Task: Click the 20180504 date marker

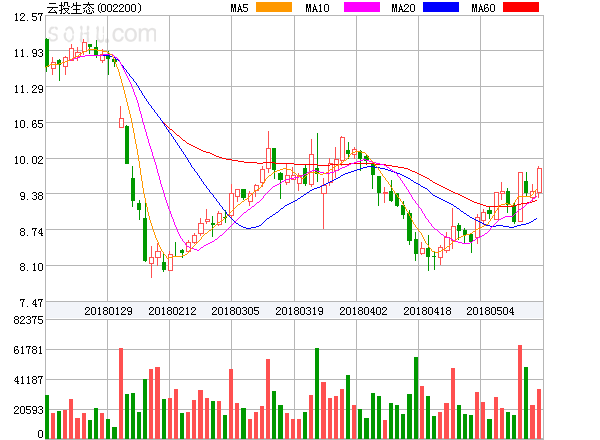Action: [490, 311]
